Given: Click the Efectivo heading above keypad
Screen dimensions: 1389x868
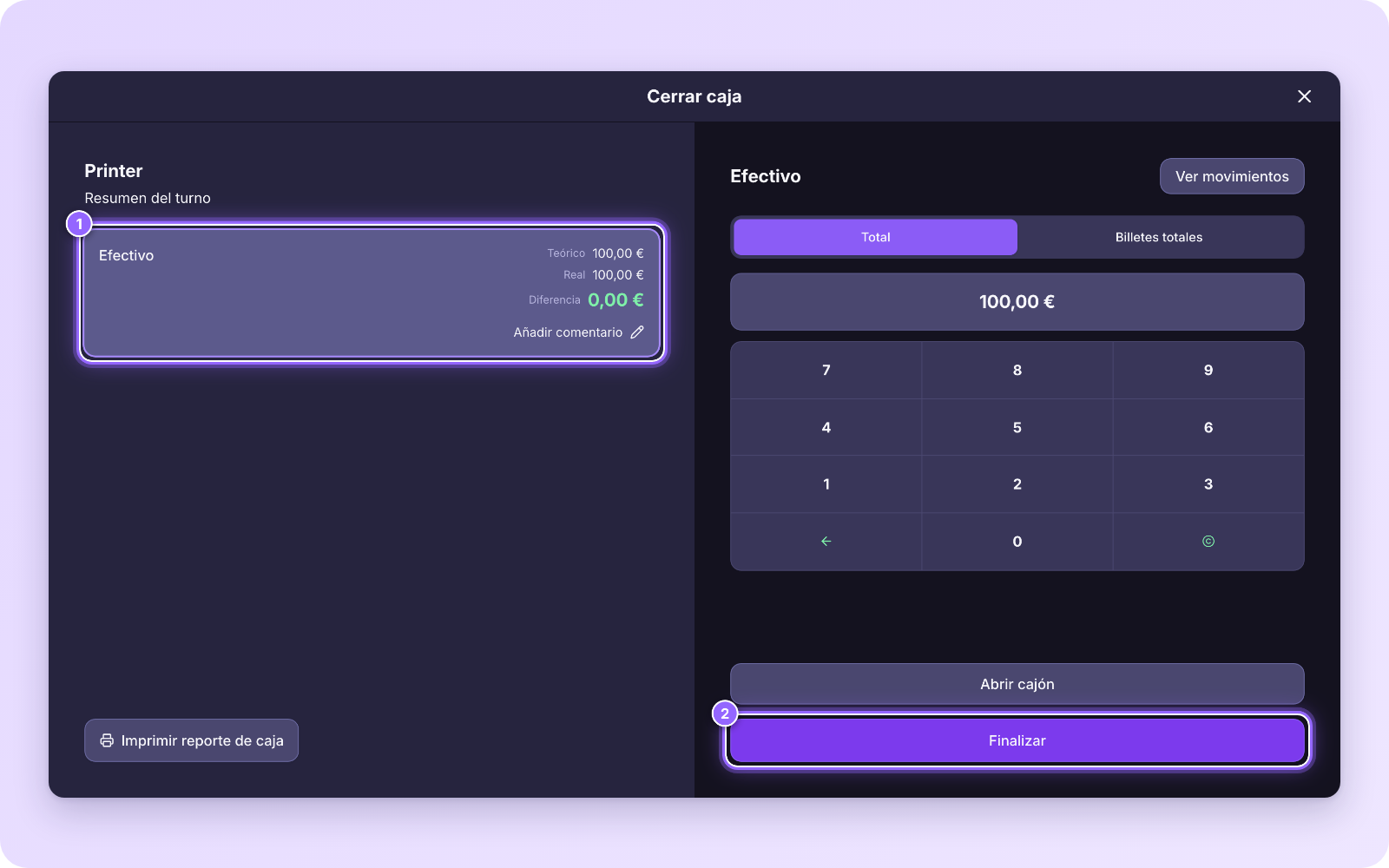Looking at the screenshot, I should tap(766, 176).
